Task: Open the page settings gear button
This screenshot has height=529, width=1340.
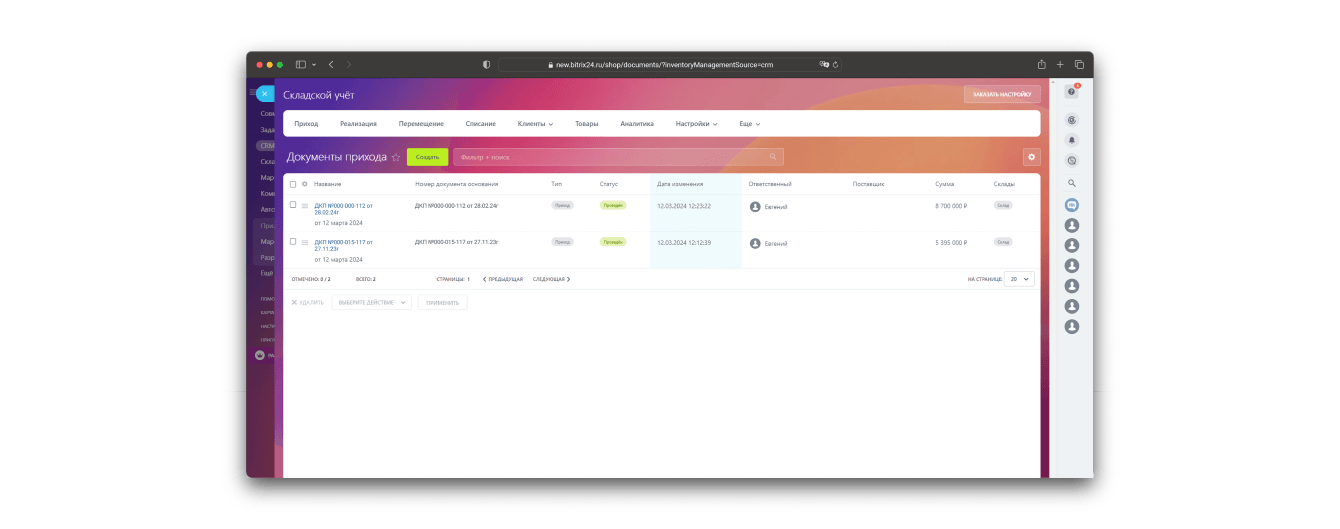Action: 1032,157
